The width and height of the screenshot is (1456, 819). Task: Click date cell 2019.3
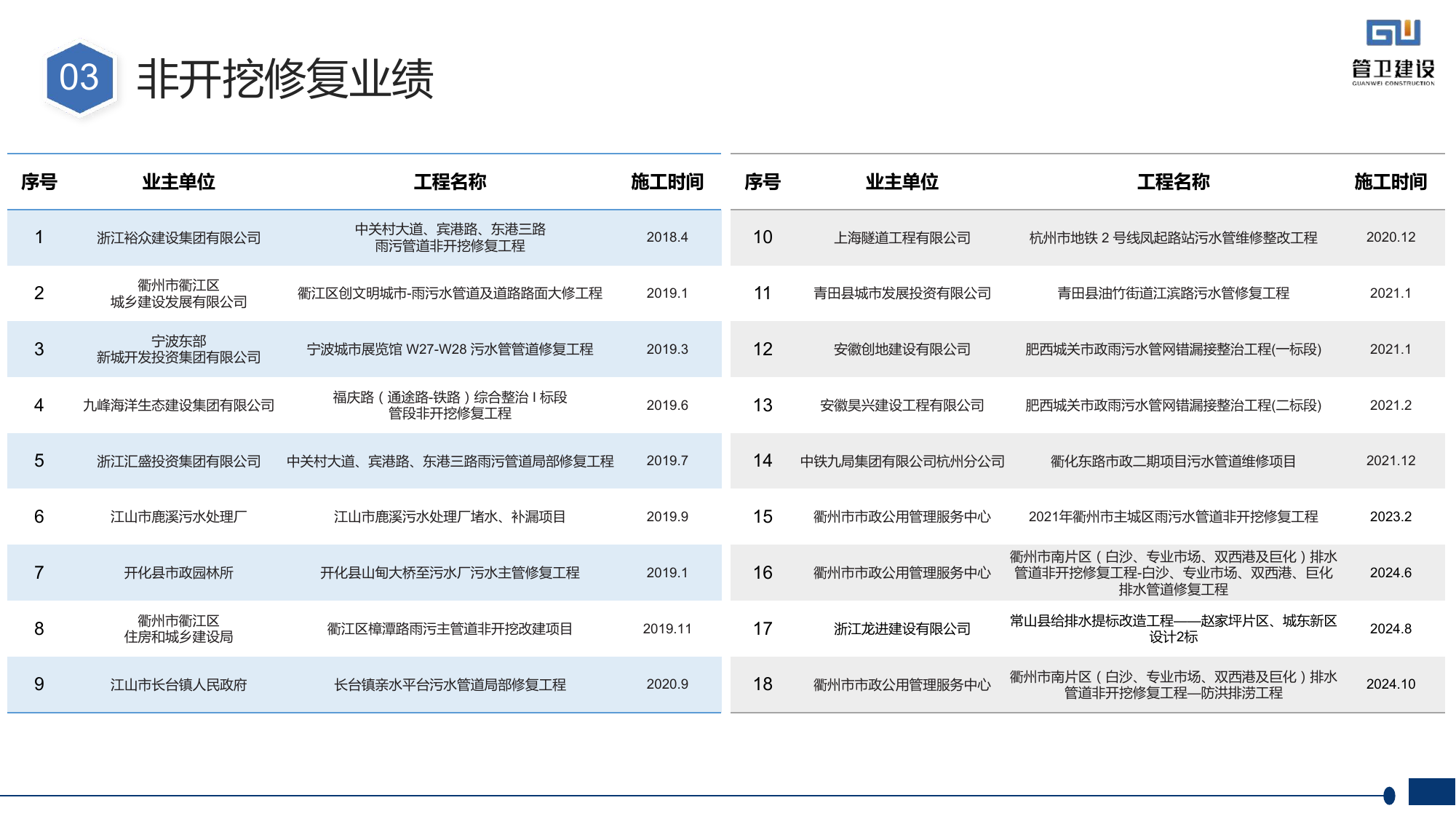click(x=667, y=349)
